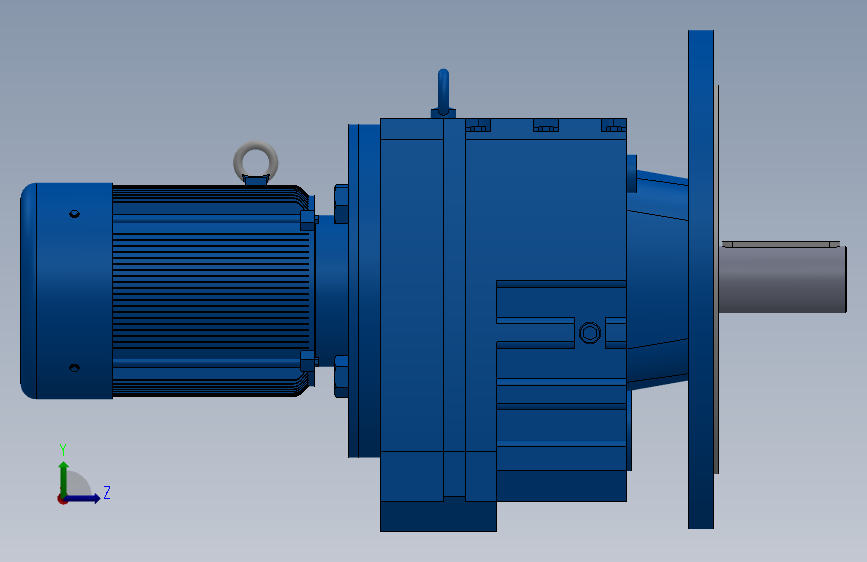Click the blue Z axis arrow of the triad
This screenshot has width=867, height=562.
pos(83,498)
